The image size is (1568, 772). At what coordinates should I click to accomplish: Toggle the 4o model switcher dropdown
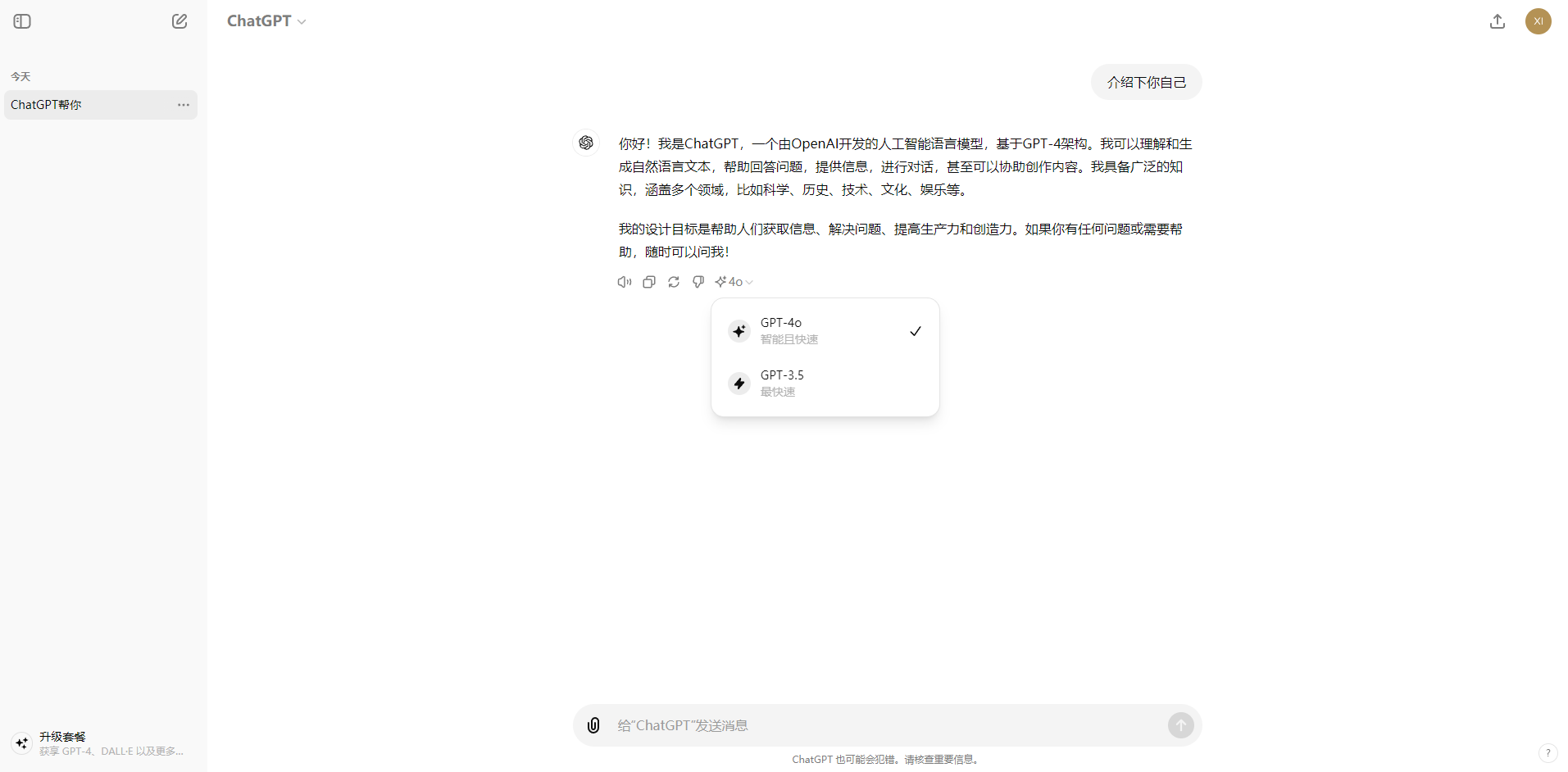pos(734,282)
